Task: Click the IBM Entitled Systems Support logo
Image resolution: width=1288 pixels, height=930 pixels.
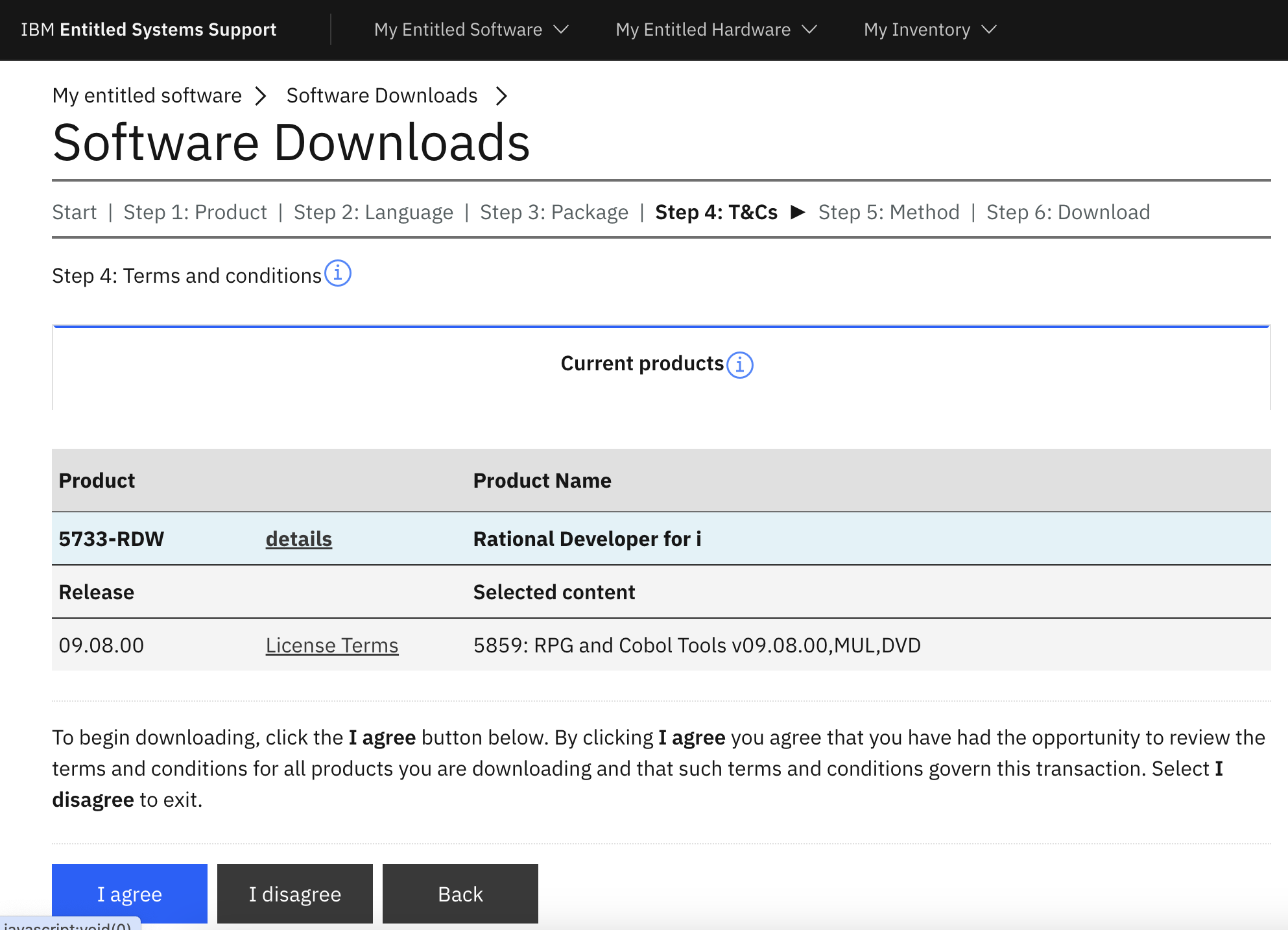Action: pos(148,29)
